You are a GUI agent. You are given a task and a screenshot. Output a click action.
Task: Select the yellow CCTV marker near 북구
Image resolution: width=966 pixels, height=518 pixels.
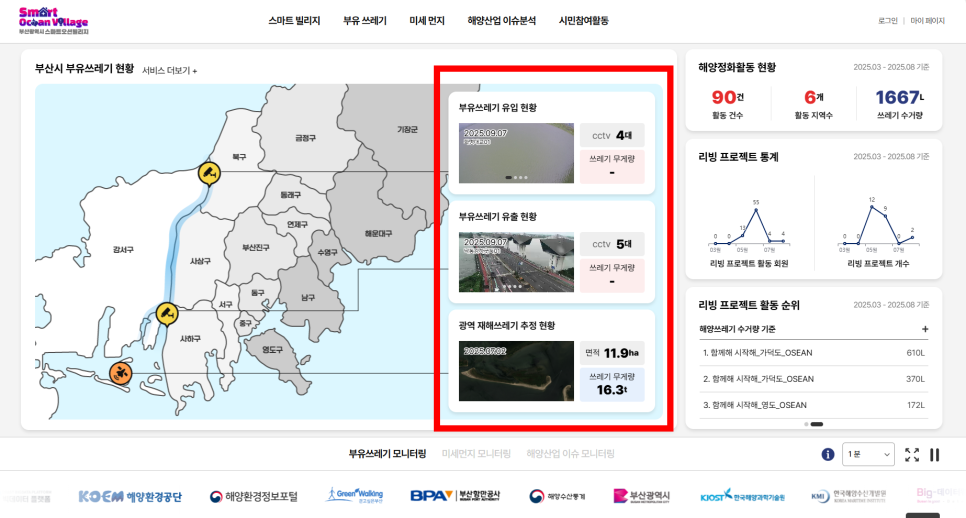(x=209, y=173)
